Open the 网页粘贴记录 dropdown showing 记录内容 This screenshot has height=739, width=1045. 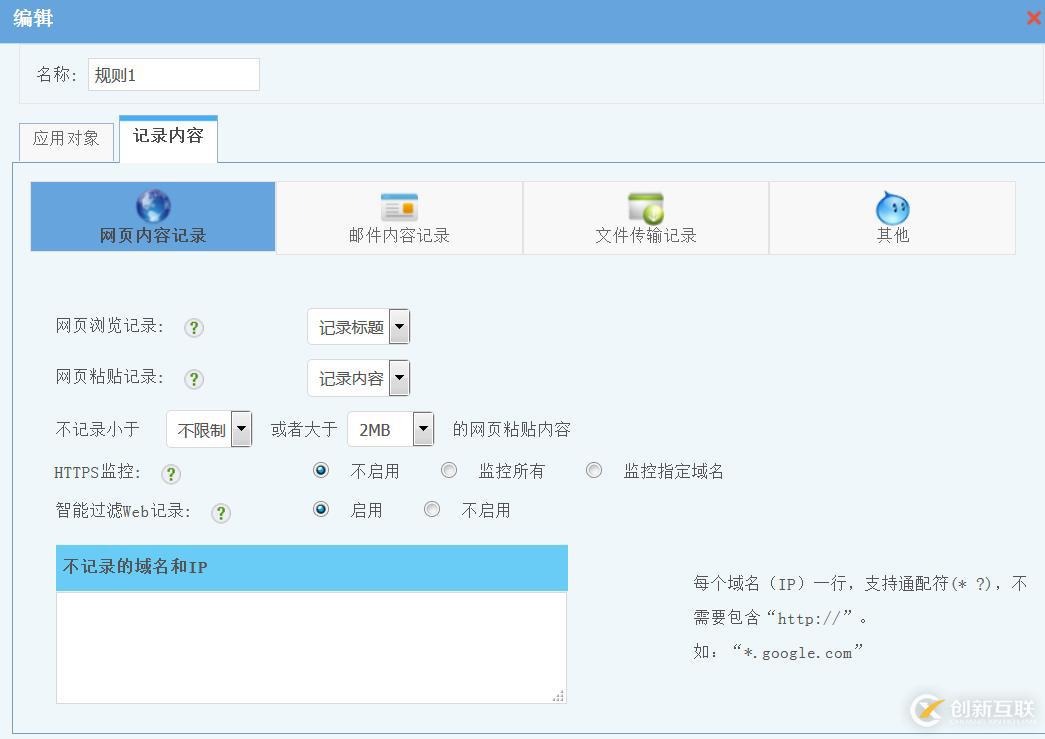click(359, 378)
